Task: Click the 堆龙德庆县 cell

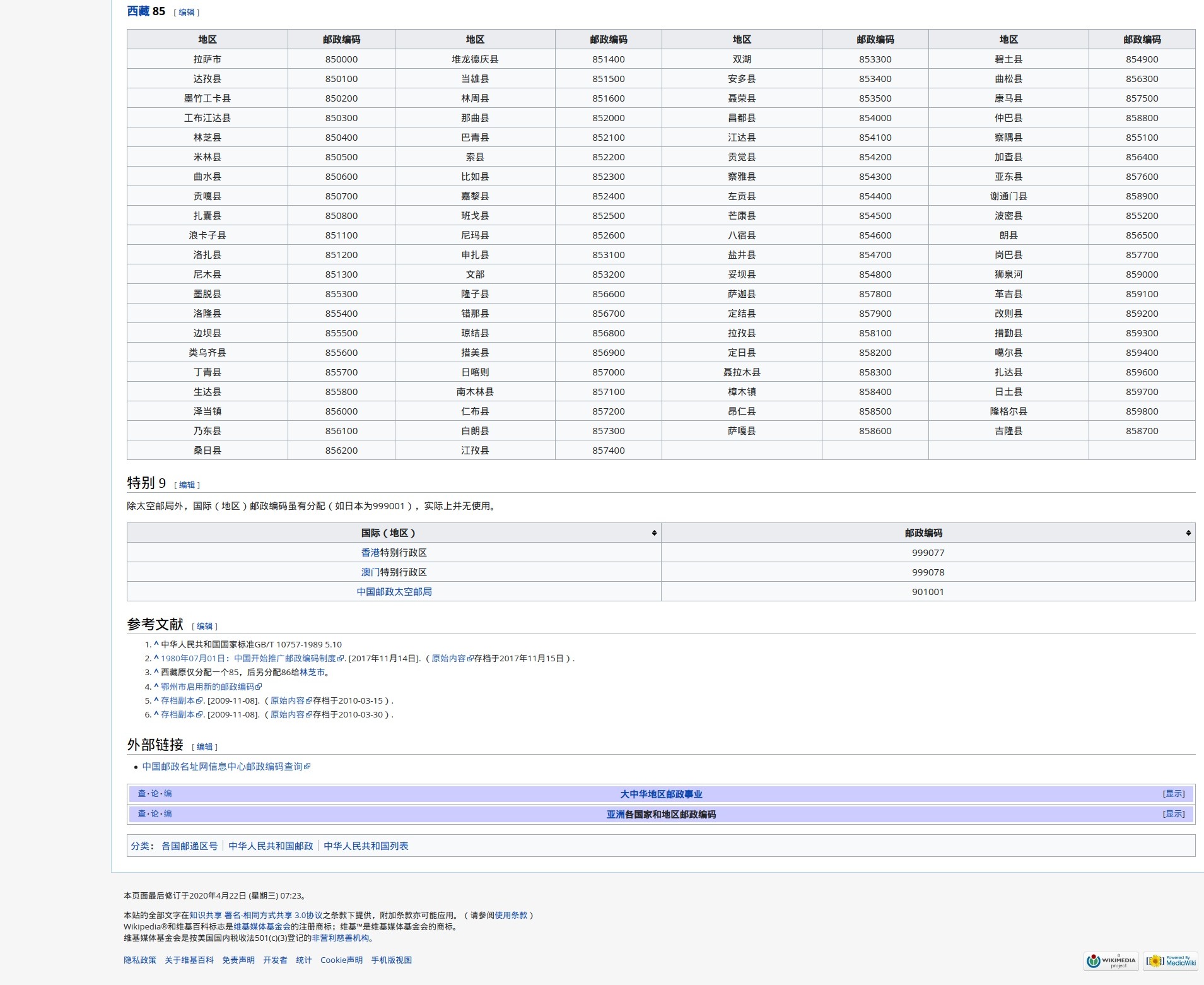Action: [x=475, y=59]
